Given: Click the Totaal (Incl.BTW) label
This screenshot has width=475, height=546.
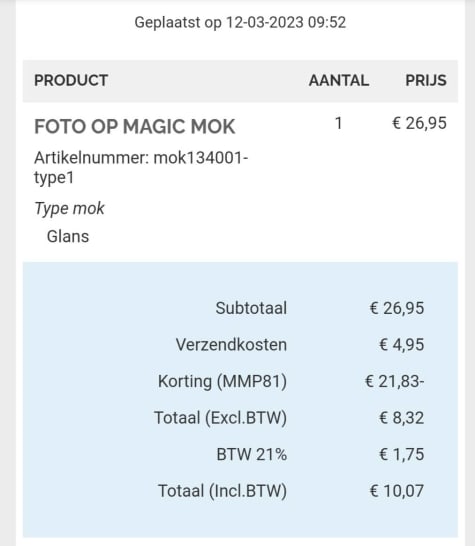Looking at the screenshot, I should point(223,491).
